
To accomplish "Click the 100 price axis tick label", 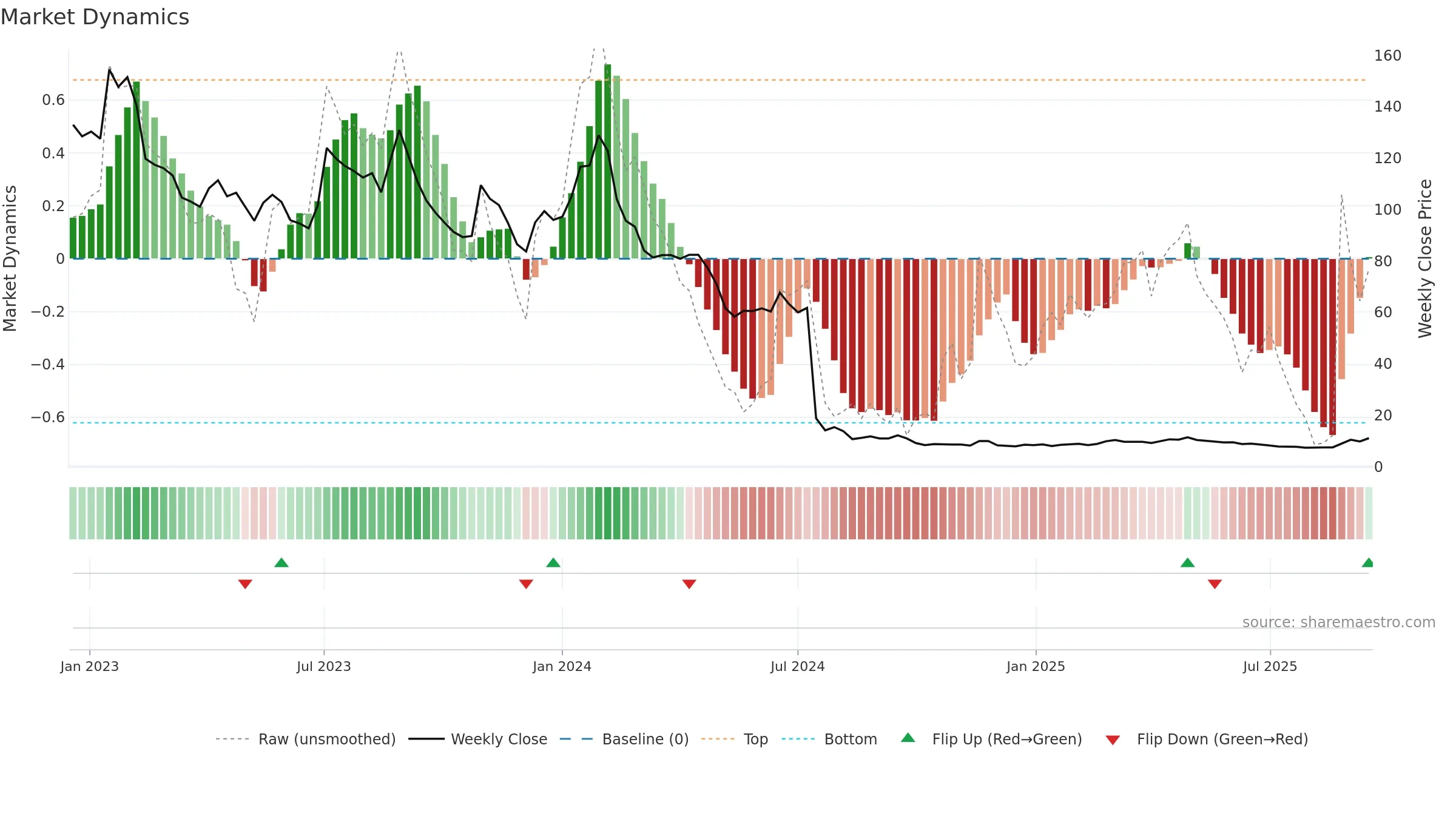I will pos(1388,210).
